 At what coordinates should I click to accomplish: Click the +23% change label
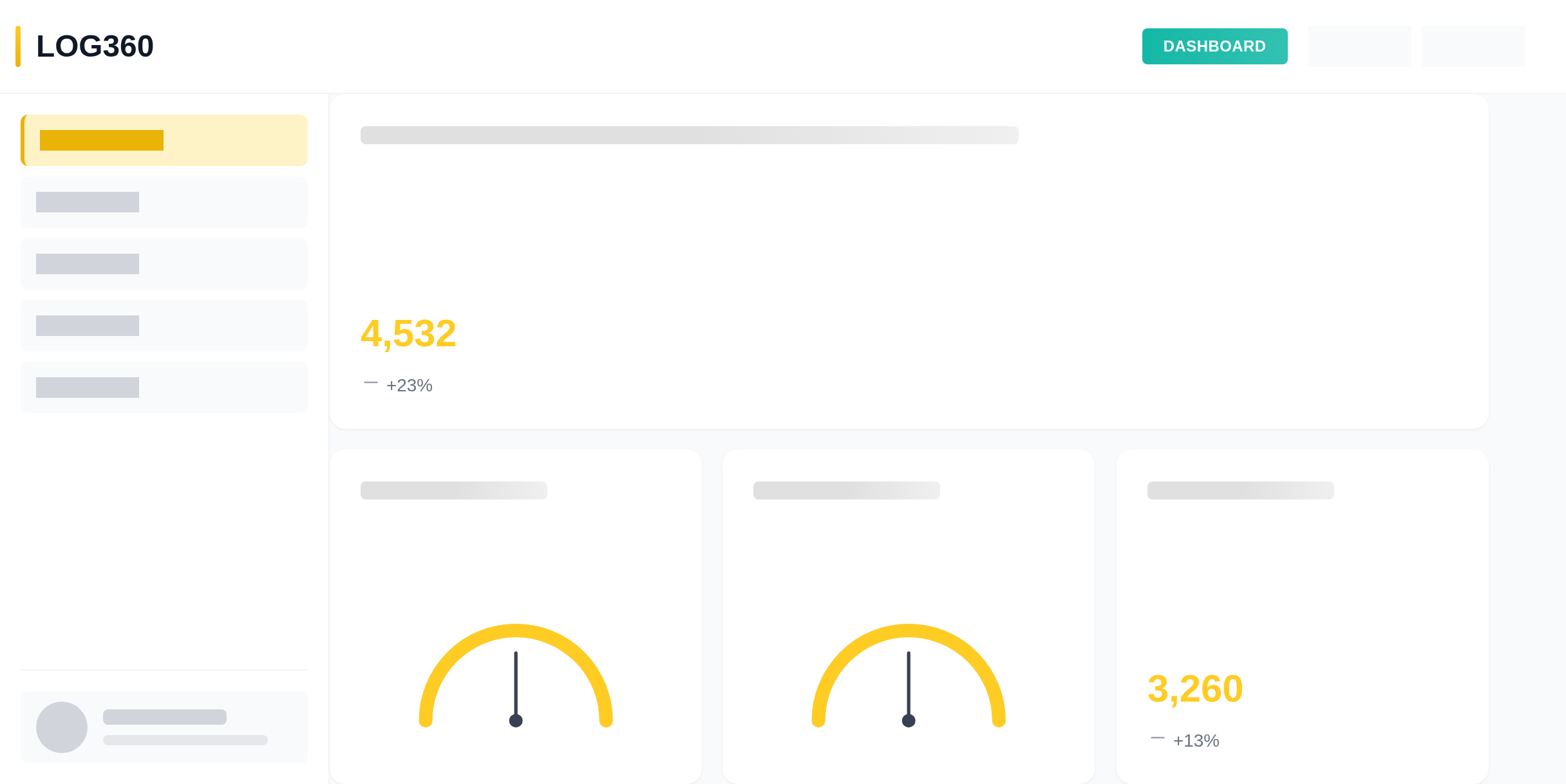(410, 386)
